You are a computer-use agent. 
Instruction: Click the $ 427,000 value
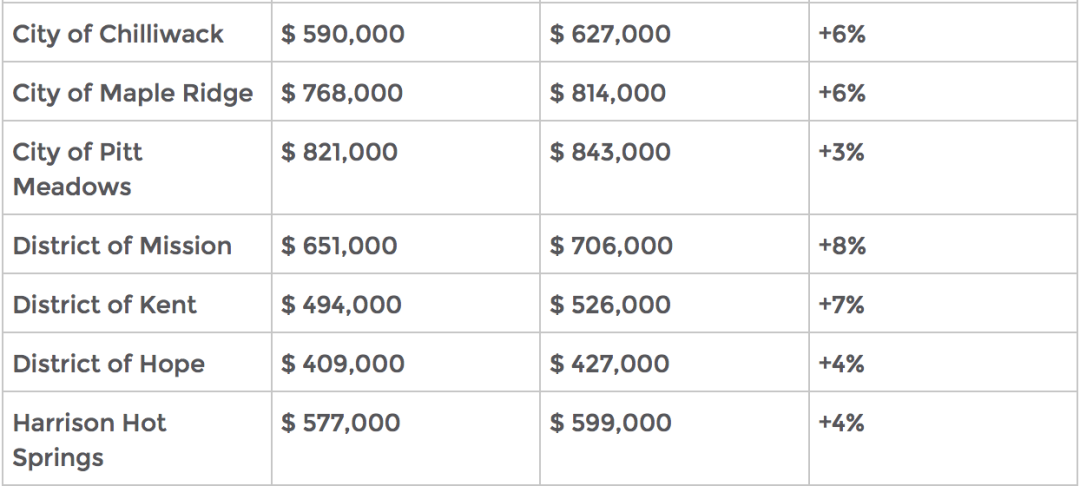[x=610, y=364]
